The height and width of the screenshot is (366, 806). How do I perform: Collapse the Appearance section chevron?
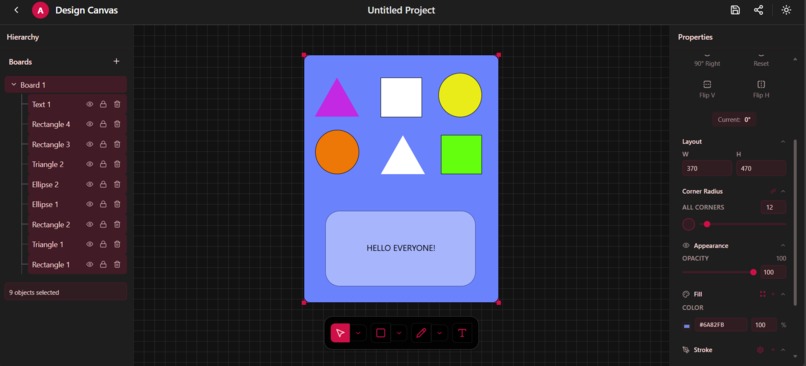783,246
